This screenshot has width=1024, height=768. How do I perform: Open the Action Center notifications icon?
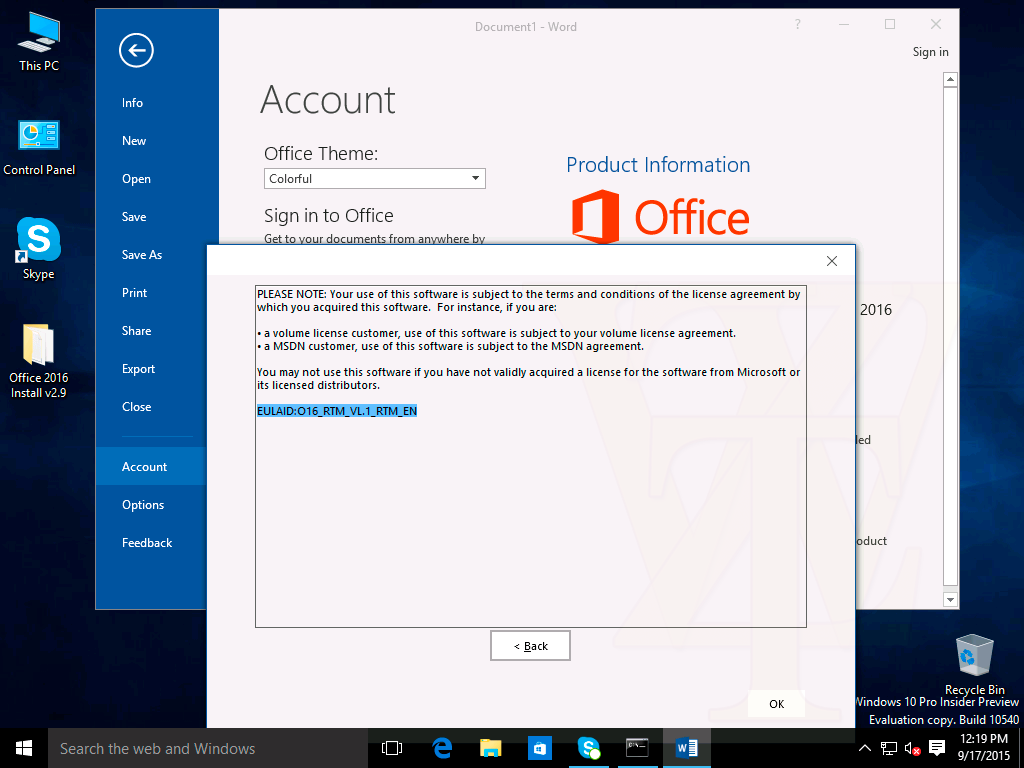coord(937,748)
